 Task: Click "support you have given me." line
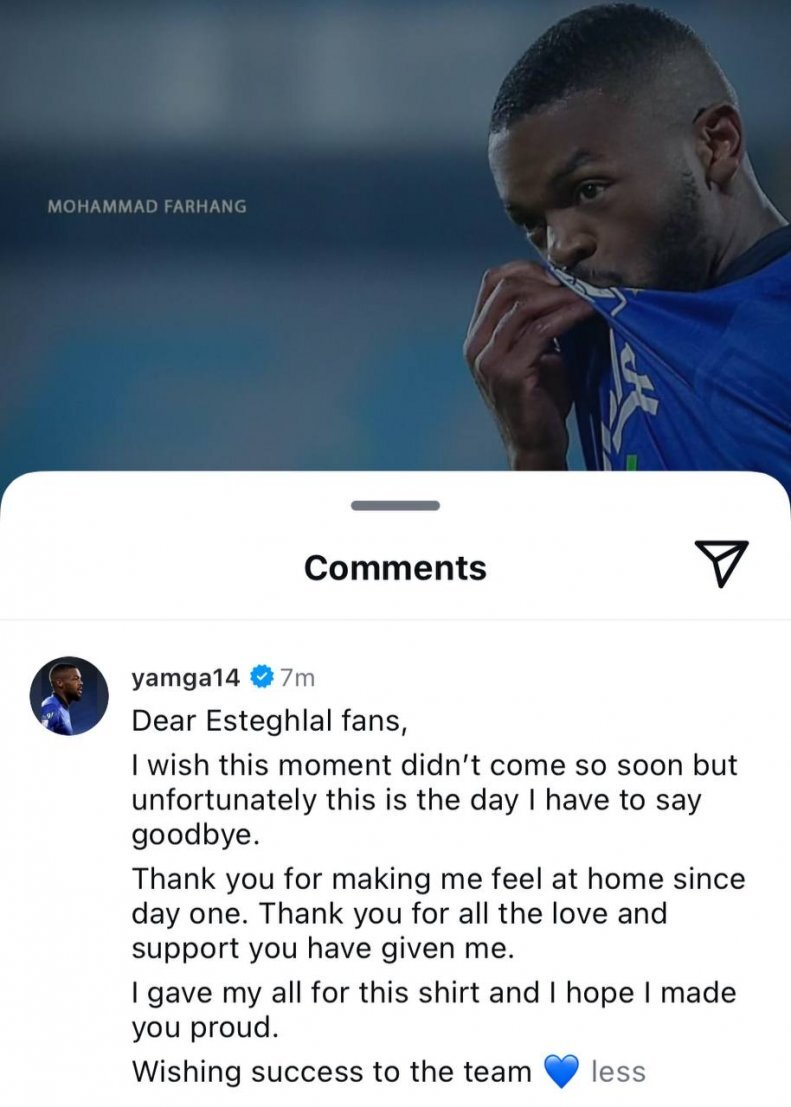[322, 948]
